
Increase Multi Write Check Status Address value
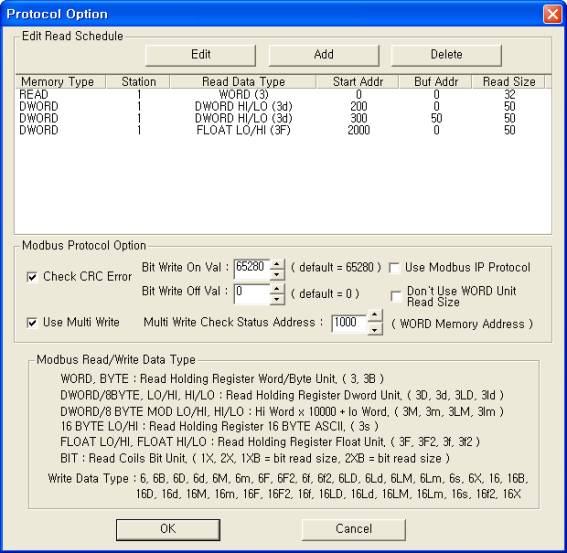click(375, 315)
